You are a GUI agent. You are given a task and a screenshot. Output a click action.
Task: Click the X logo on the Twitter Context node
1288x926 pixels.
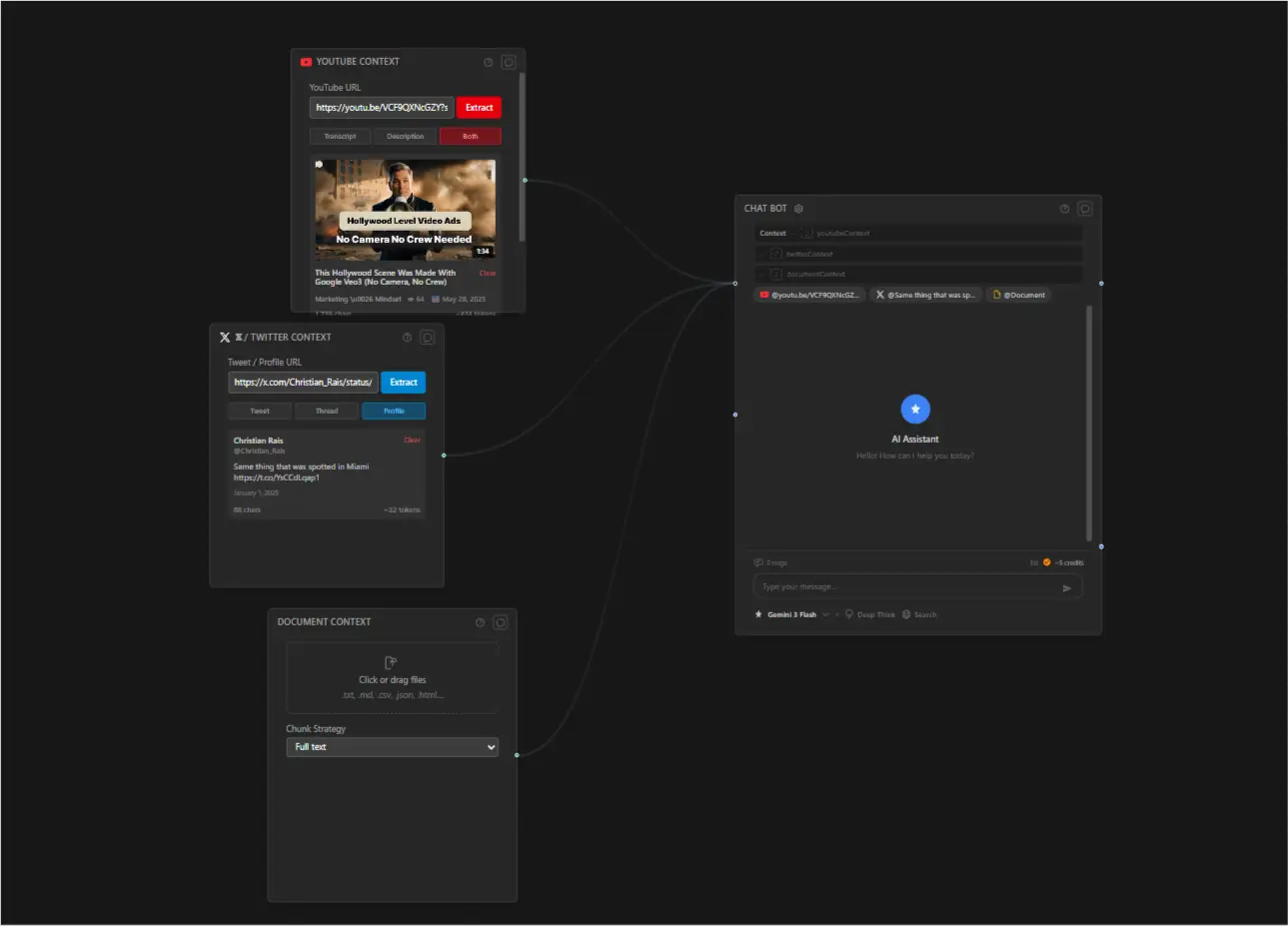pyautogui.click(x=225, y=337)
